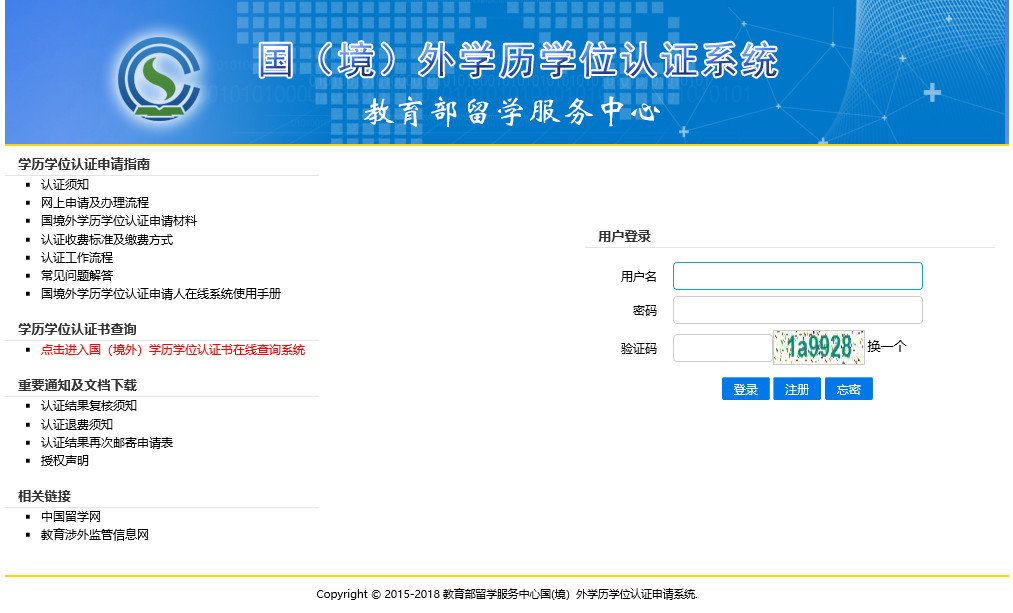Open 认证结果再次邮寄申请表 link
This screenshot has height=613, width=1013.
click(x=107, y=442)
